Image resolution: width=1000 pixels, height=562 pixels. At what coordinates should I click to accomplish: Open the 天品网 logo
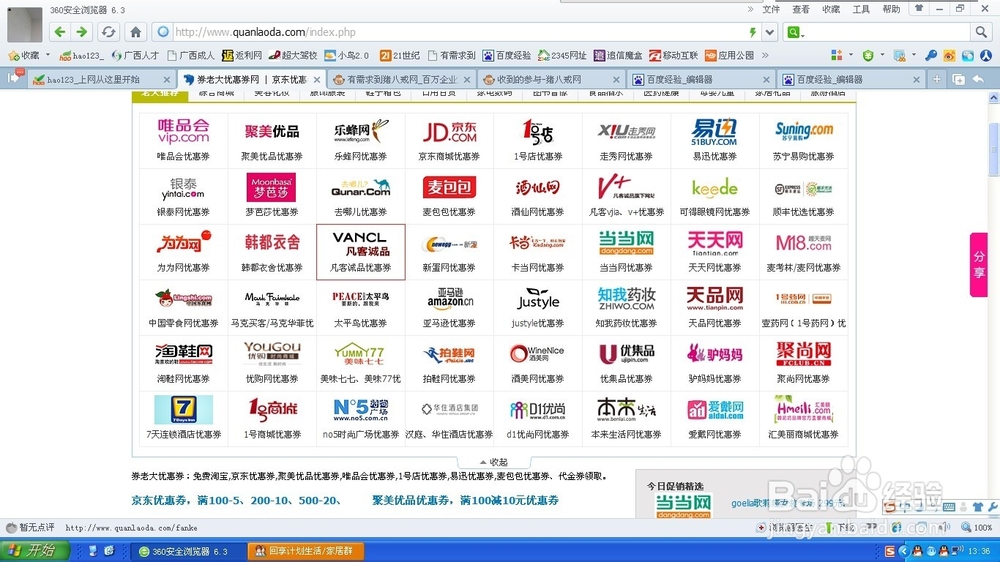715,299
